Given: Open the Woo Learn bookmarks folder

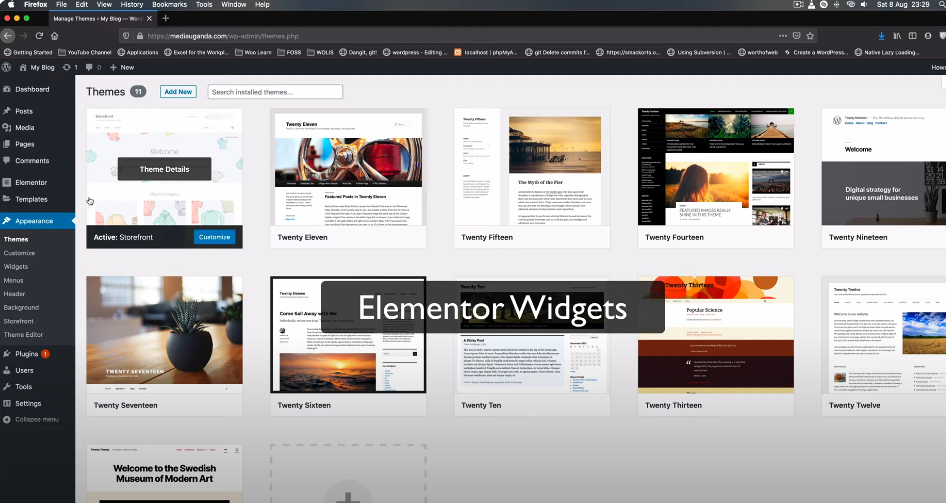Looking at the screenshot, I should click(253, 52).
